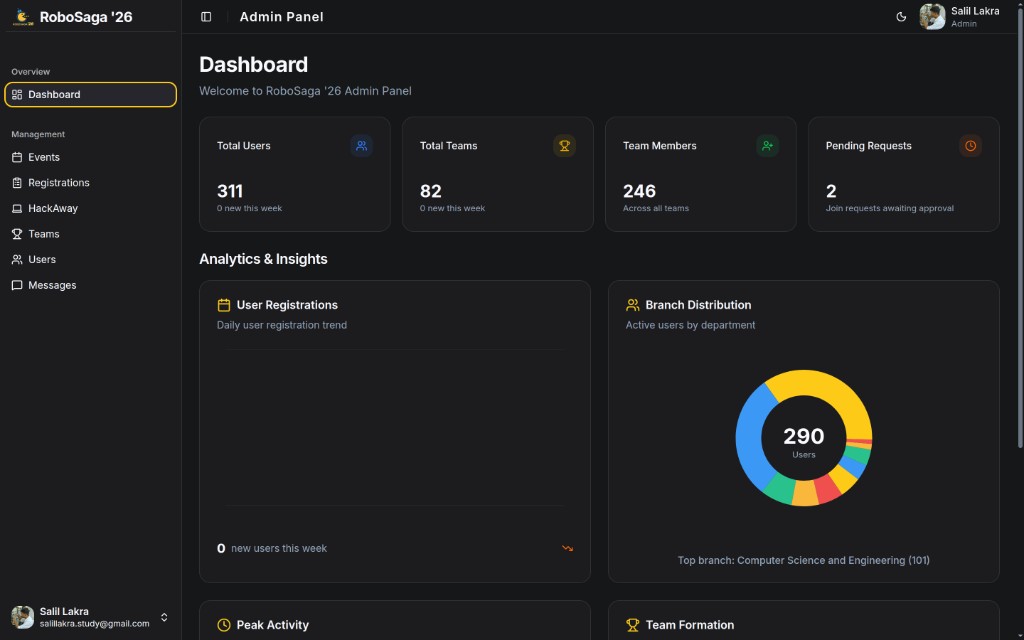Image resolution: width=1024 pixels, height=640 pixels.
Task: Click the salillakra.study@gmail.com email text
Action: [95, 624]
